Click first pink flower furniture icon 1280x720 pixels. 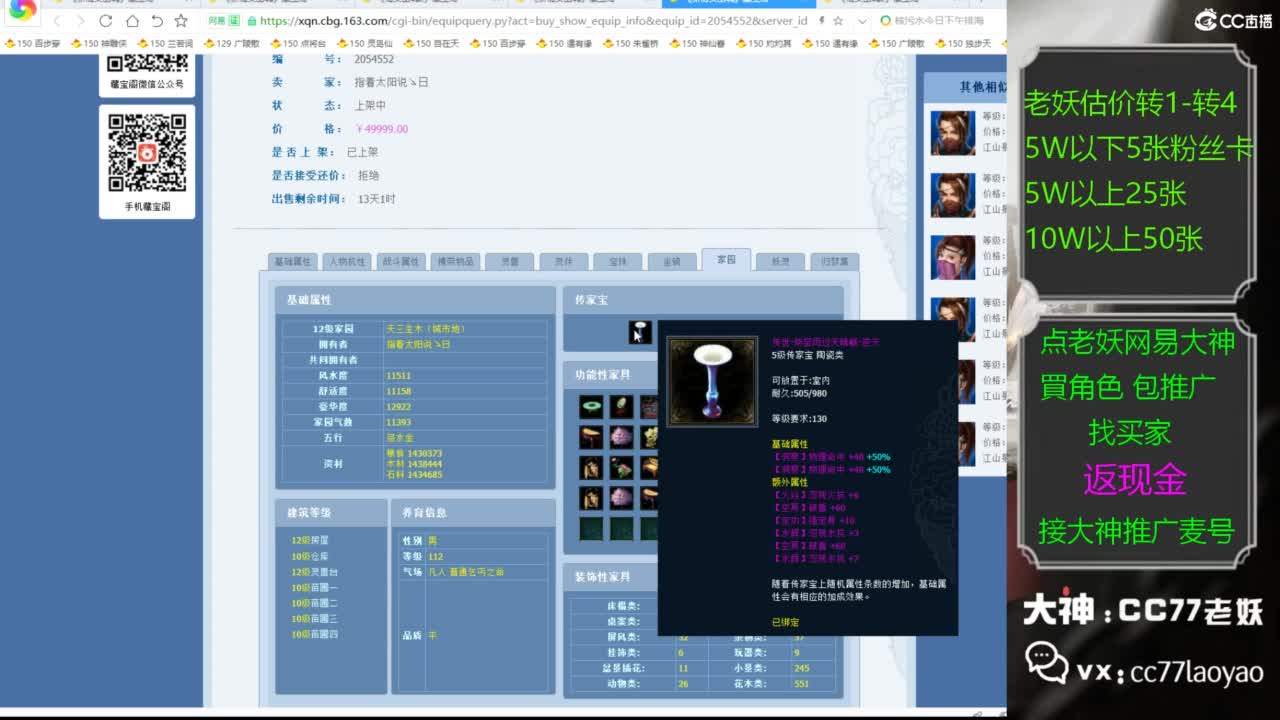coord(621,437)
